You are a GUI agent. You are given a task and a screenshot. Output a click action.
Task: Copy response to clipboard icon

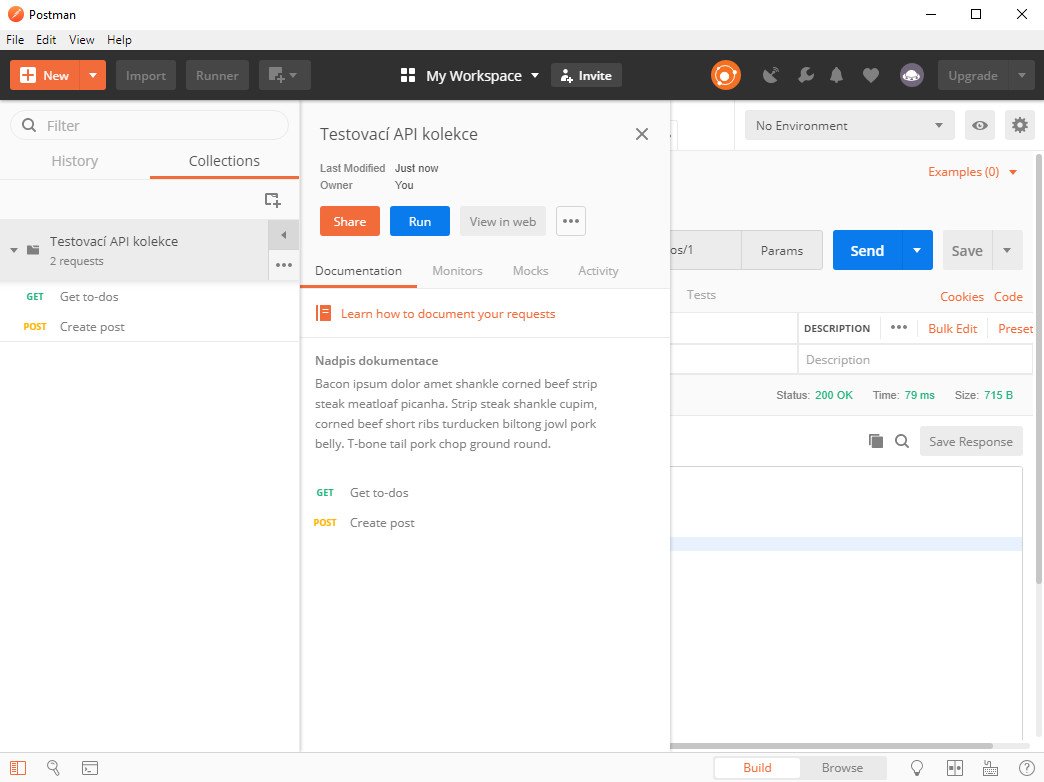coord(876,441)
